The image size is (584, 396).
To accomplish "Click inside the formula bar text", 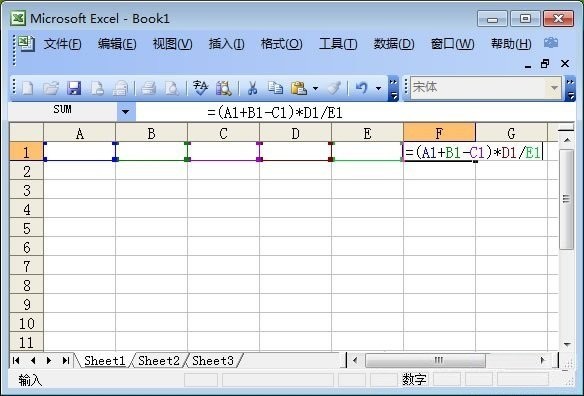I will pos(275,112).
